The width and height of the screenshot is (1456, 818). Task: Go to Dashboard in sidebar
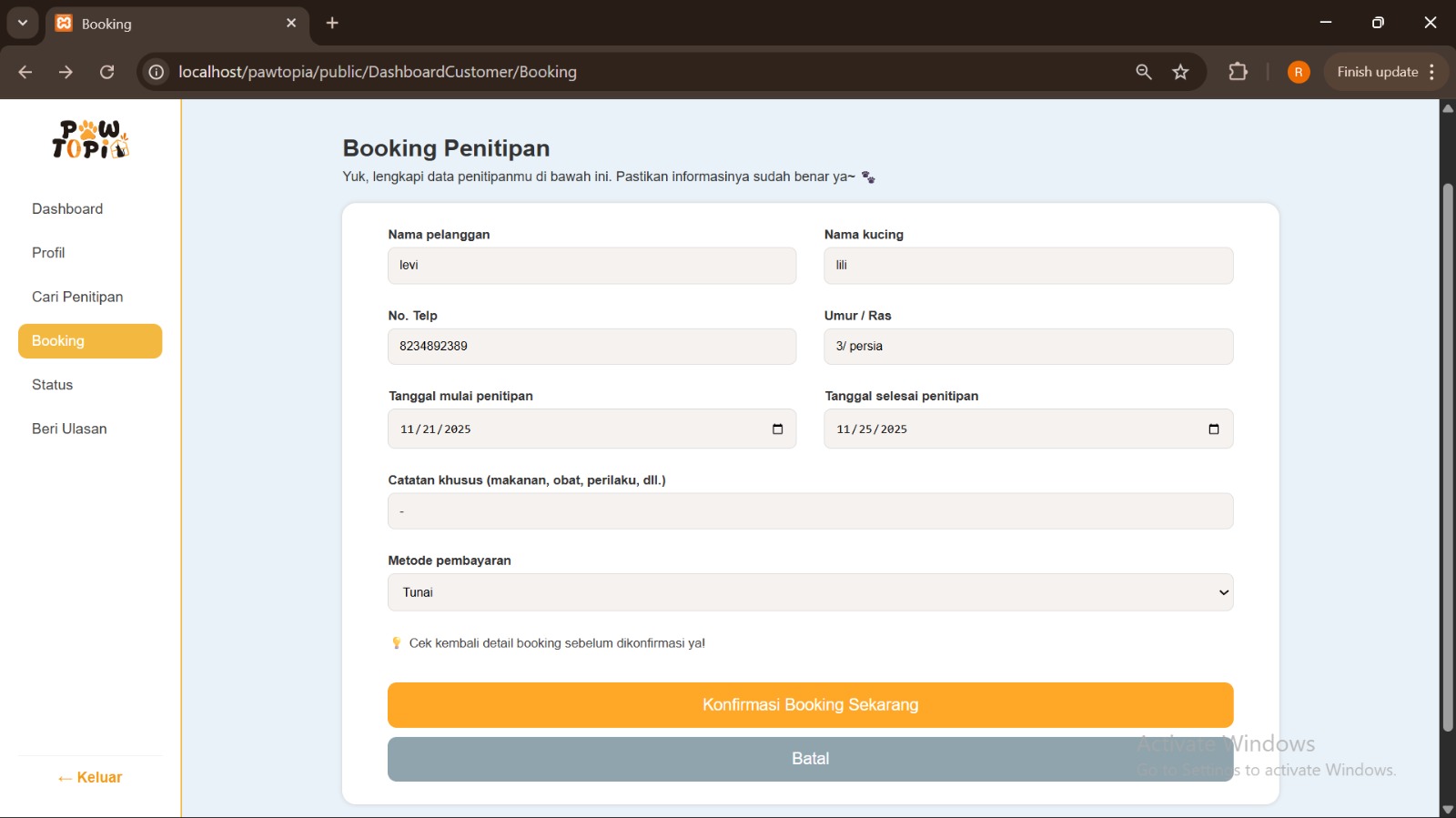pyautogui.click(x=67, y=209)
